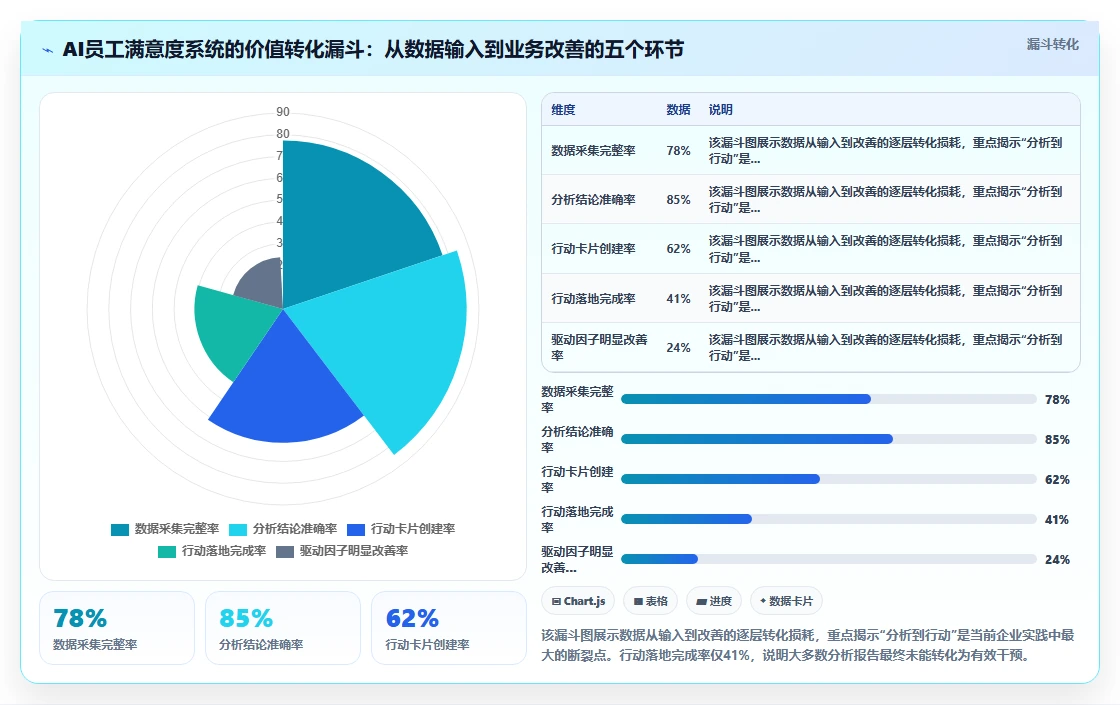Toggle 行动卡片创建率 legend color box
The image size is (1120, 705).
click(x=356, y=529)
